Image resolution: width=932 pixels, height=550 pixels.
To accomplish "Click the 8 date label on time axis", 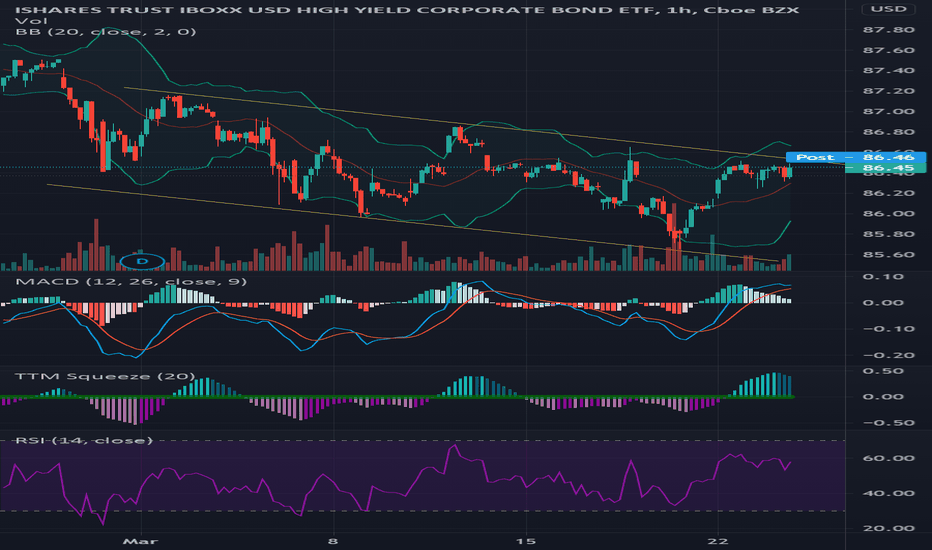I will pos(333,541).
